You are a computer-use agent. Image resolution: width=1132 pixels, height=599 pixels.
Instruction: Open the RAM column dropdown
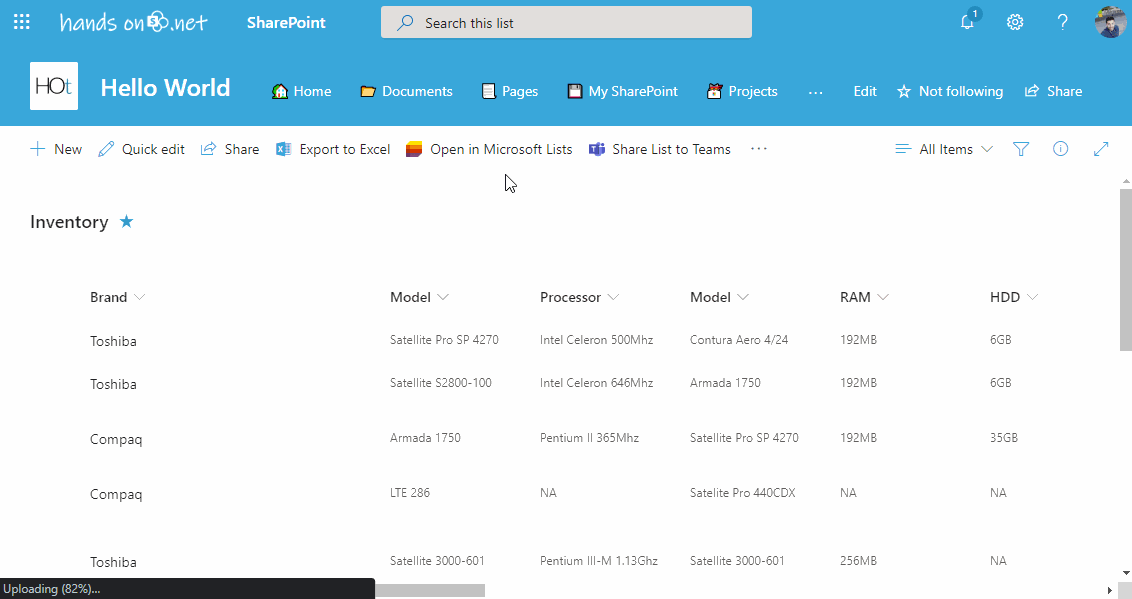[x=882, y=297]
